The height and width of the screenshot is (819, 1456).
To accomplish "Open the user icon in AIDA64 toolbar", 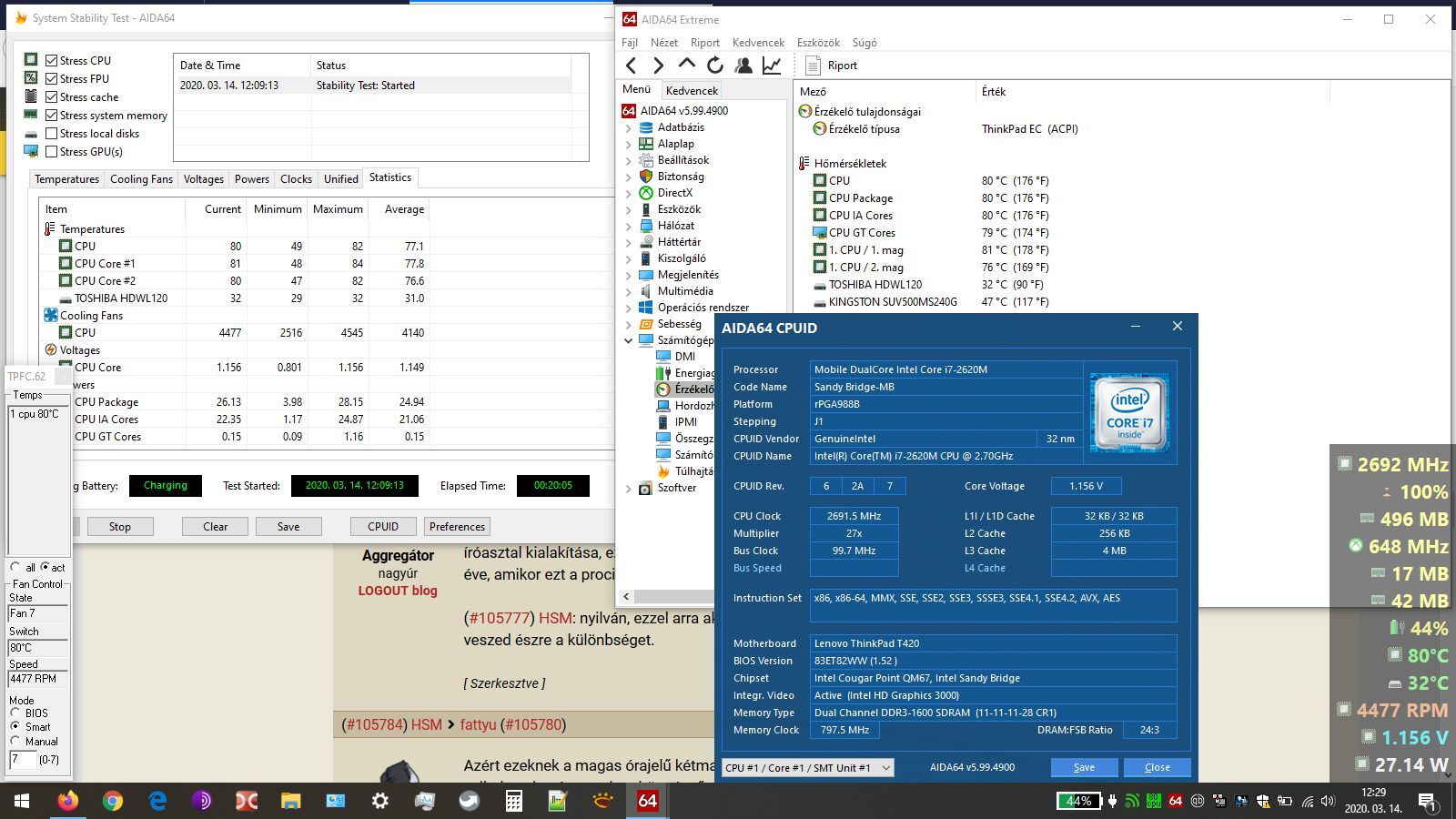I will click(x=743, y=65).
